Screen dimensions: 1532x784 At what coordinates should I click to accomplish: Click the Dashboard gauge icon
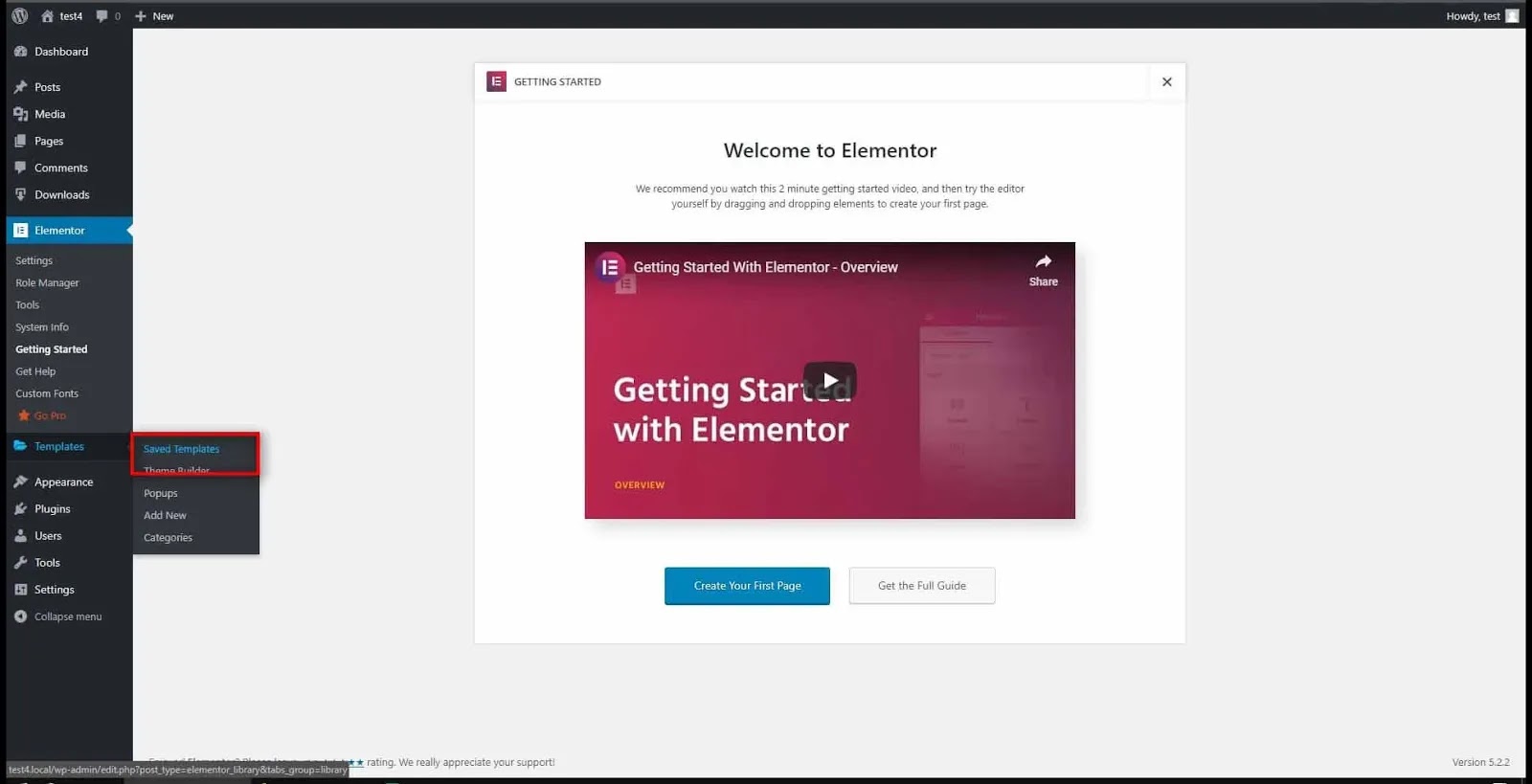click(20, 52)
